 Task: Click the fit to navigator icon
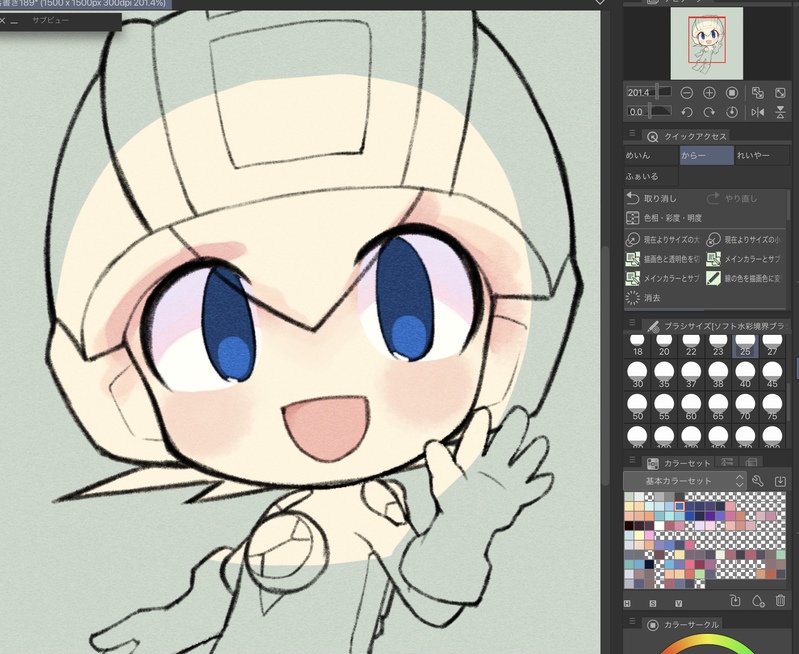click(758, 93)
